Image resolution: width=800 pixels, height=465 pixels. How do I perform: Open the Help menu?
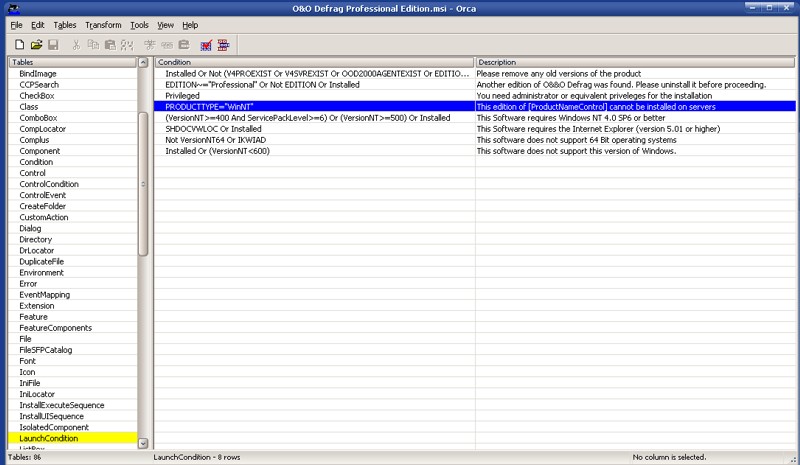pos(190,25)
